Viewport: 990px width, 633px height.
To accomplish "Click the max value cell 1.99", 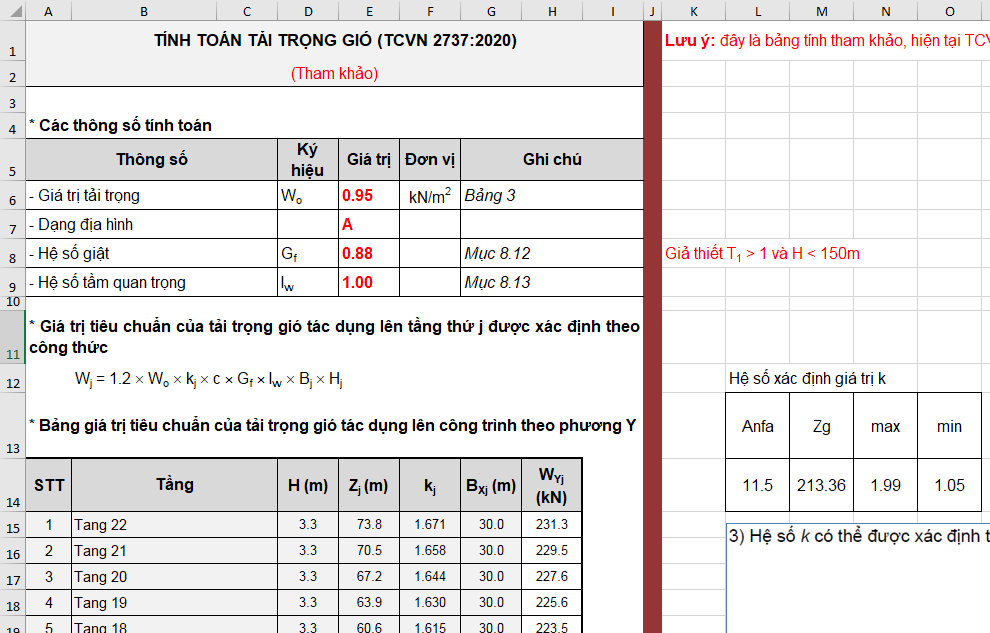I will [x=885, y=485].
